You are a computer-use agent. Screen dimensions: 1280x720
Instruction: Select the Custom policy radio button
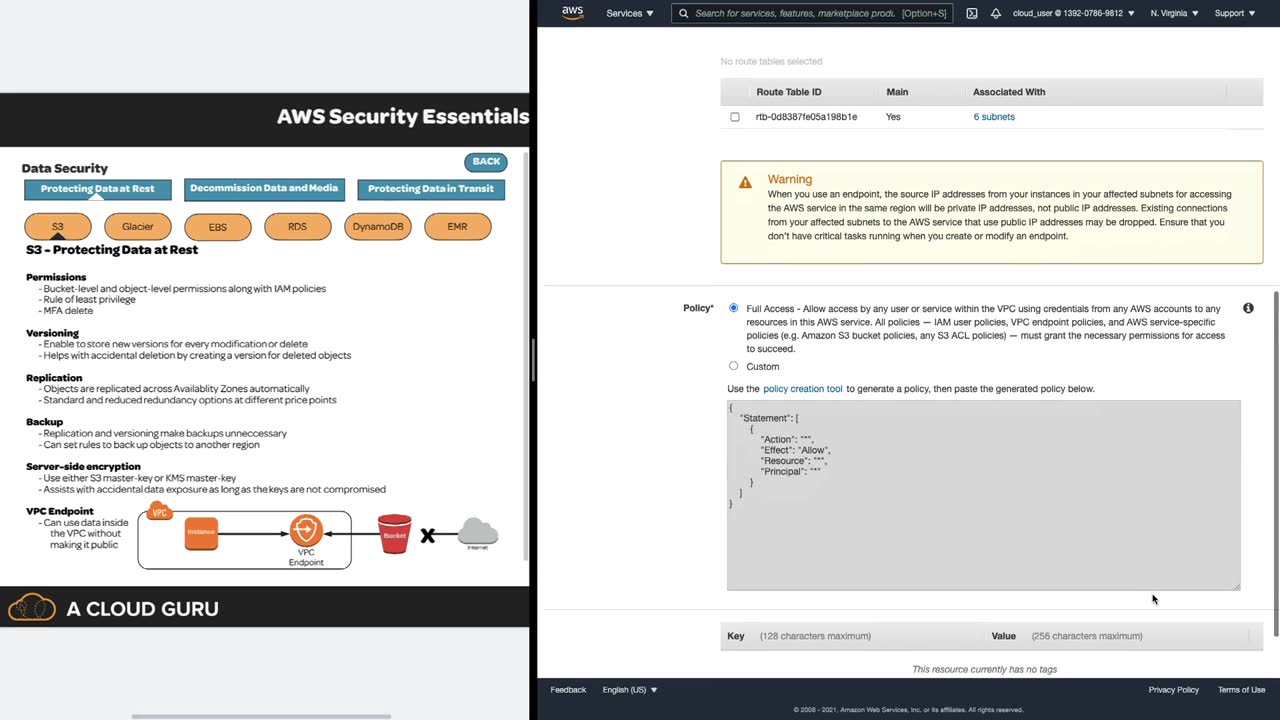(x=734, y=366)
